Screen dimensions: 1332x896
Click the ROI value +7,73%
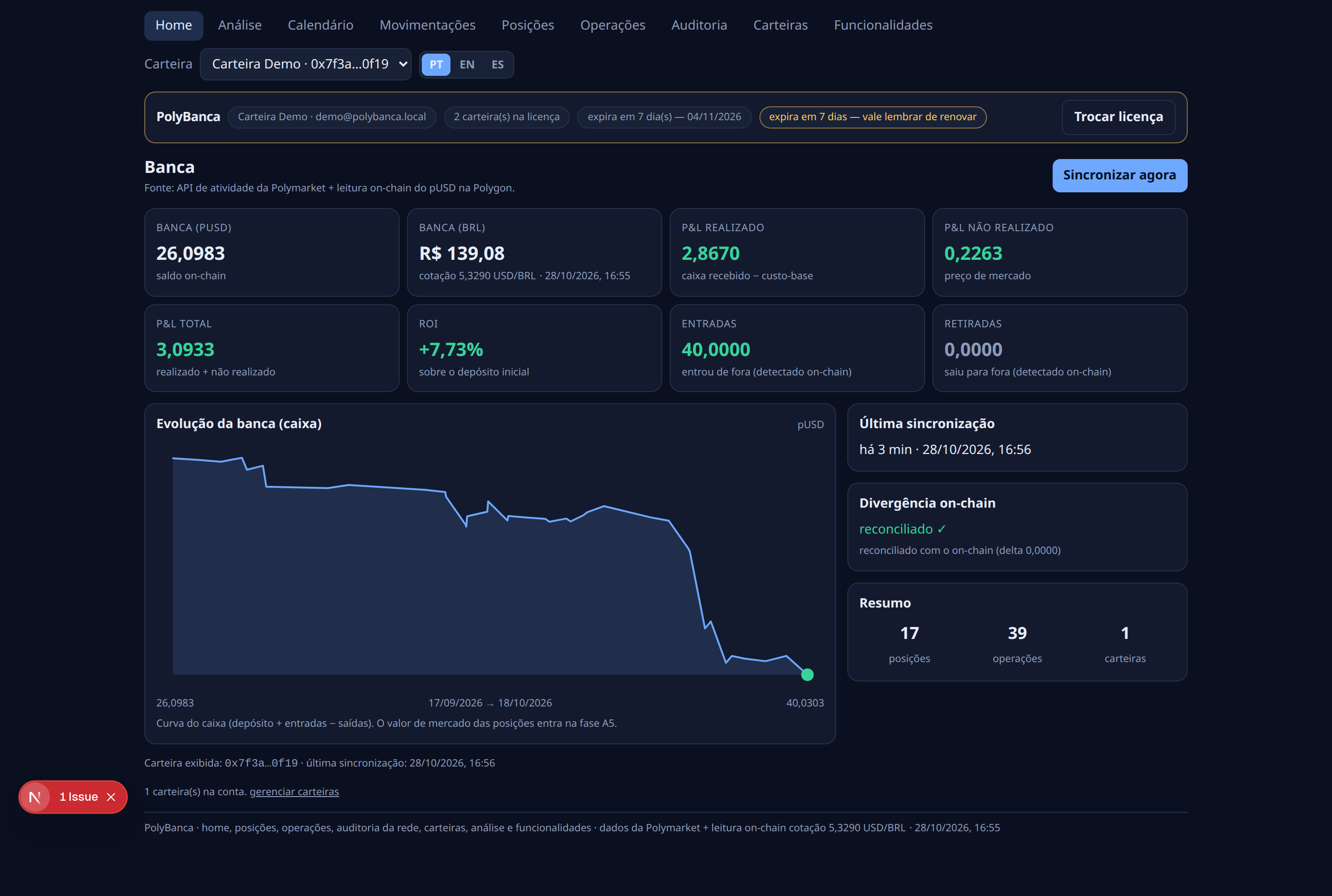pyautogui.click(x=451, y=349)
